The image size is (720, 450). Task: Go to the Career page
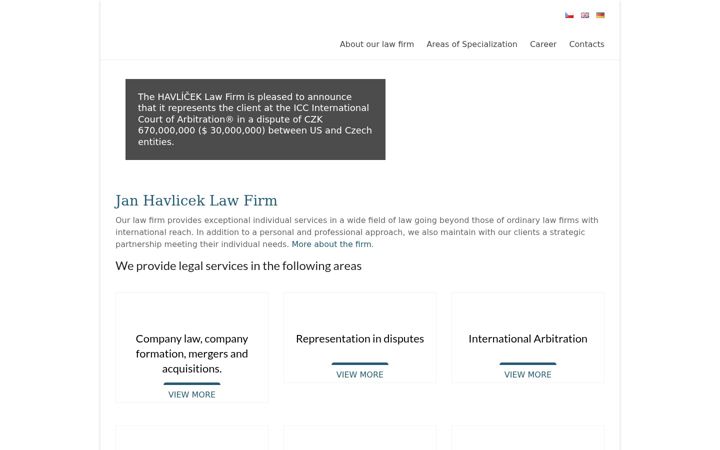[x=543, y=44]
